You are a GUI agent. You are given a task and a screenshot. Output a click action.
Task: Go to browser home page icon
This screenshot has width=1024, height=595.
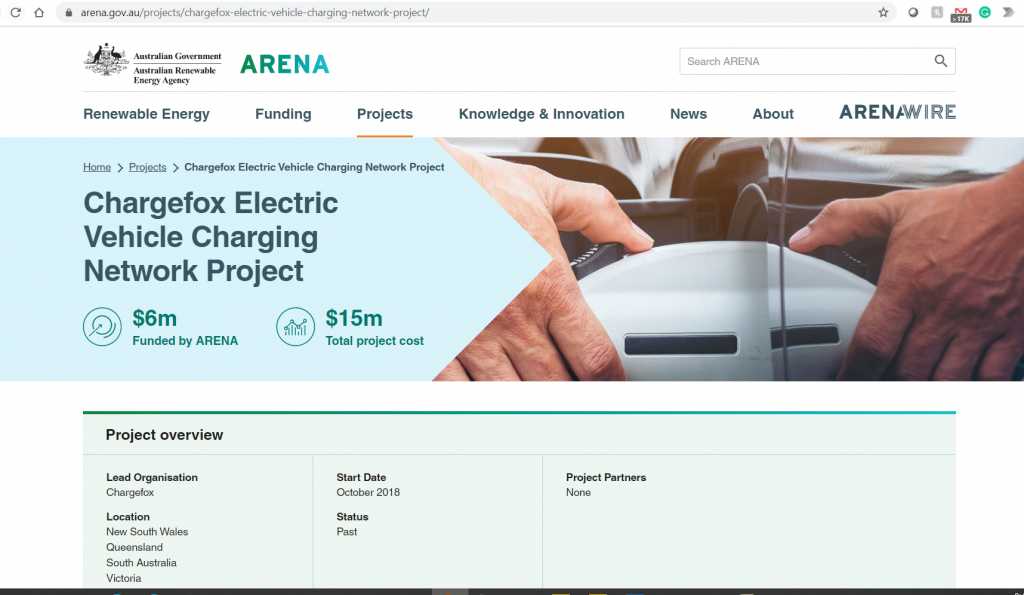click(x=39, y=12)
